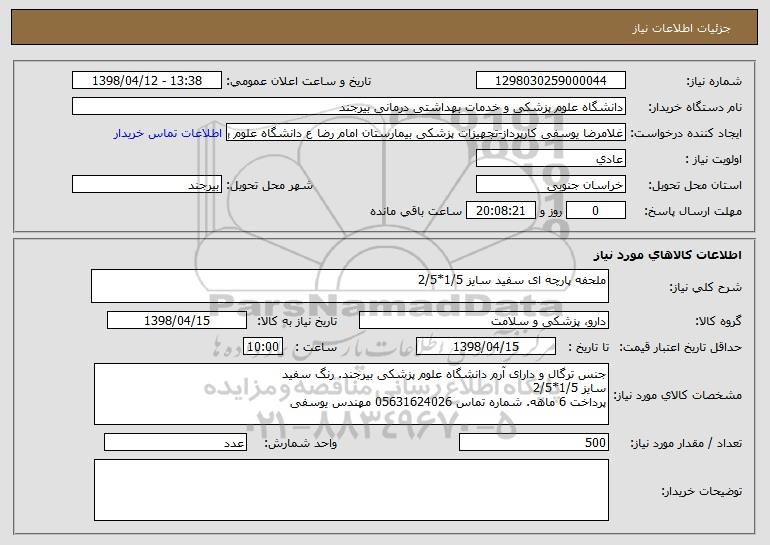Screen dimensions: 770x545
Task: Click the تاریخ و ساعت اعلان عمومی label
Action: (x=299, y=81)
